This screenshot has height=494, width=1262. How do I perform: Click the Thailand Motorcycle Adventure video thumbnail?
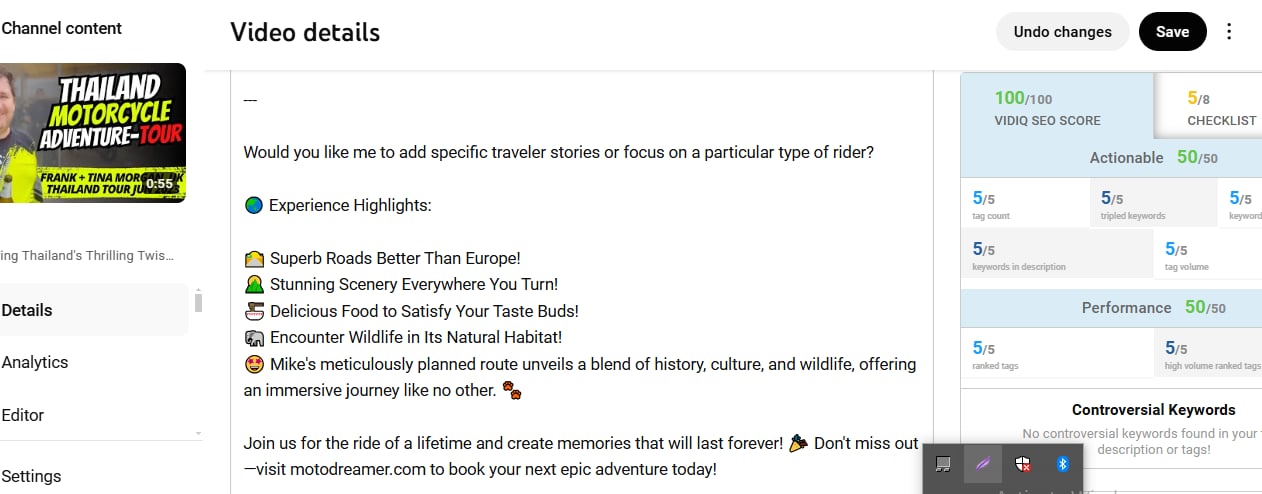92,133
